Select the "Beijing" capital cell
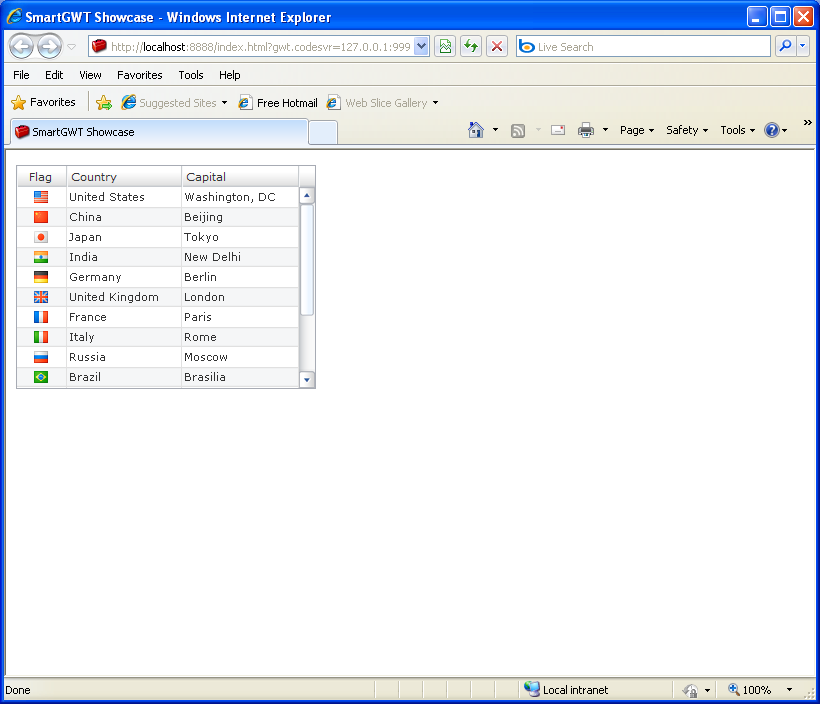 point(240,217)
